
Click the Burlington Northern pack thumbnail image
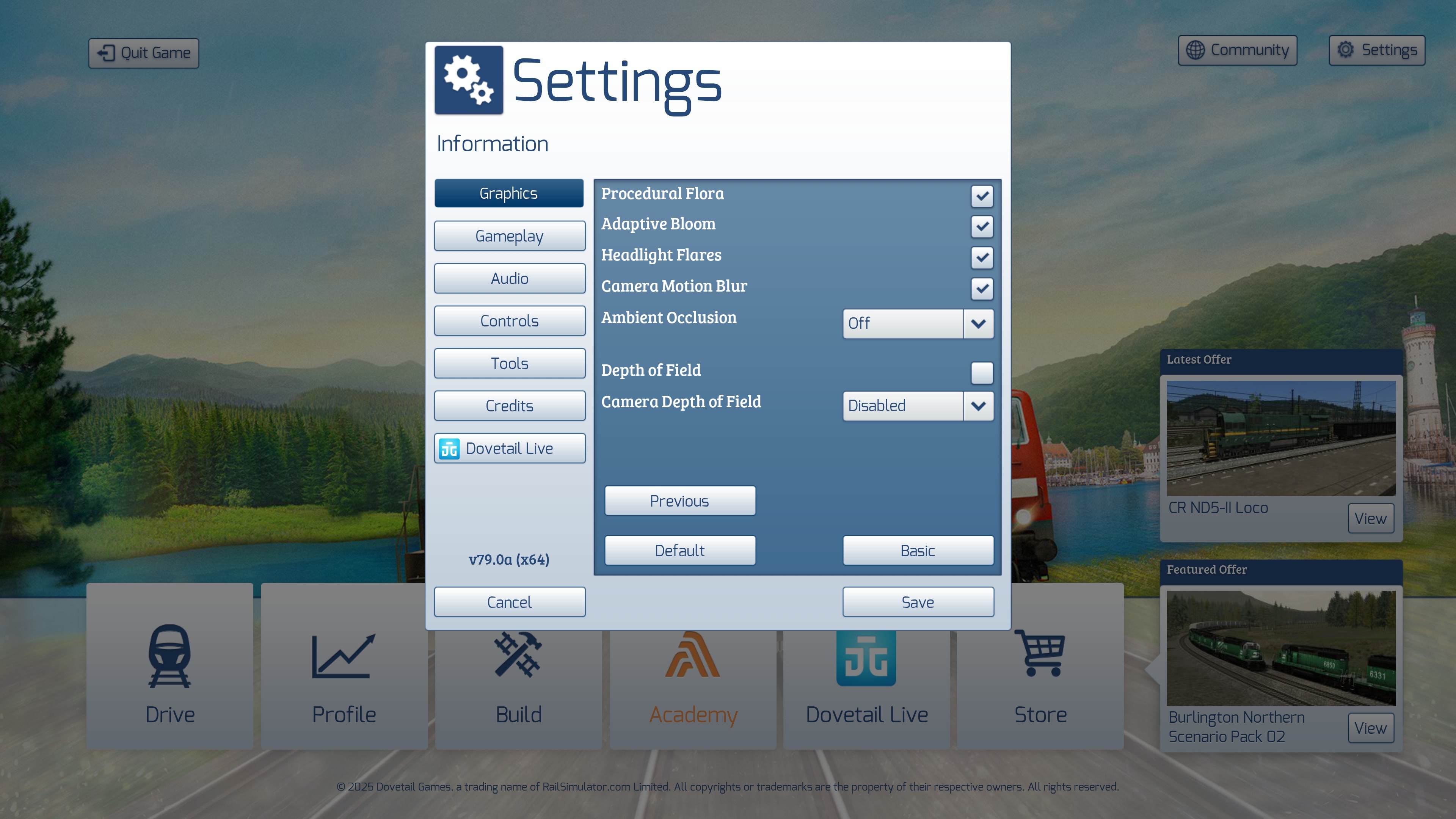1281,648
